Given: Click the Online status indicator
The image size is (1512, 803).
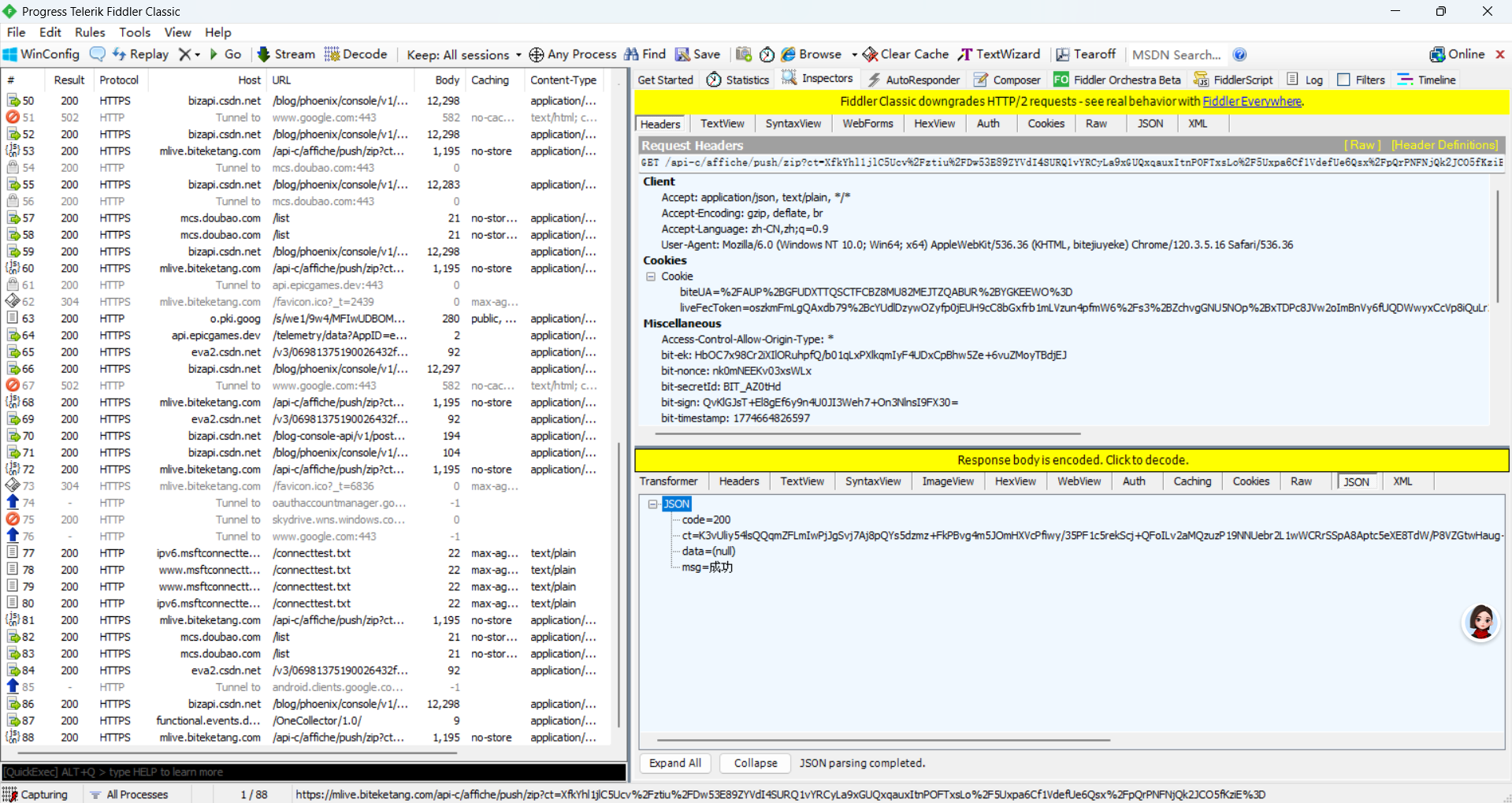Looking at the screenshot, I should tap(1457, 54).
